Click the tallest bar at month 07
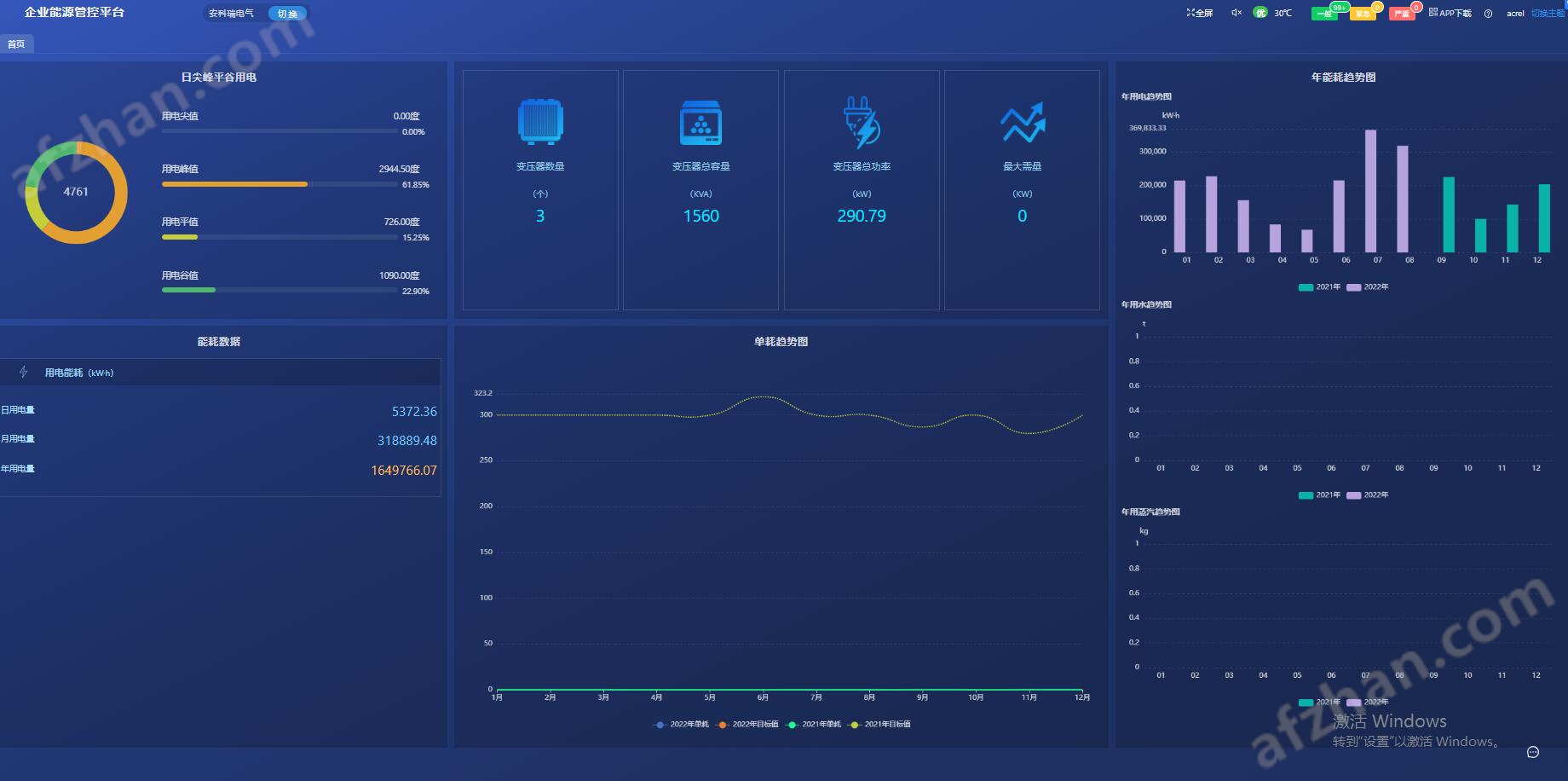 pos(1371,191)
